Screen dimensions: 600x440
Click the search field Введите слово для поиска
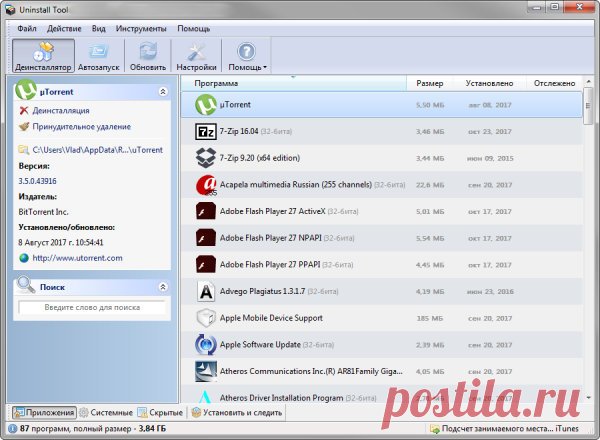(x=92, y=307)
